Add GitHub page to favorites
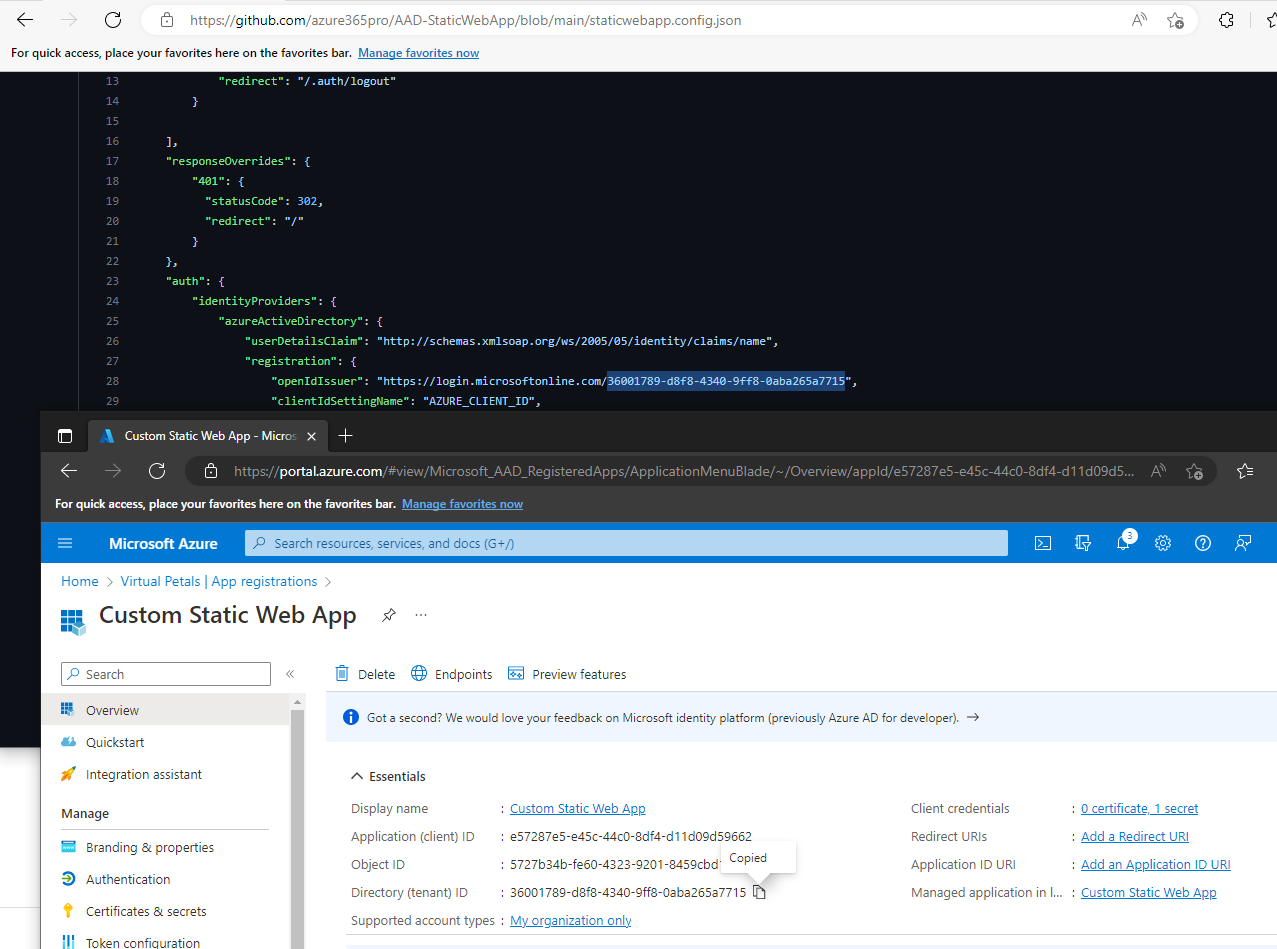This screenshot has height=949, width=1277. (1176, 20)
